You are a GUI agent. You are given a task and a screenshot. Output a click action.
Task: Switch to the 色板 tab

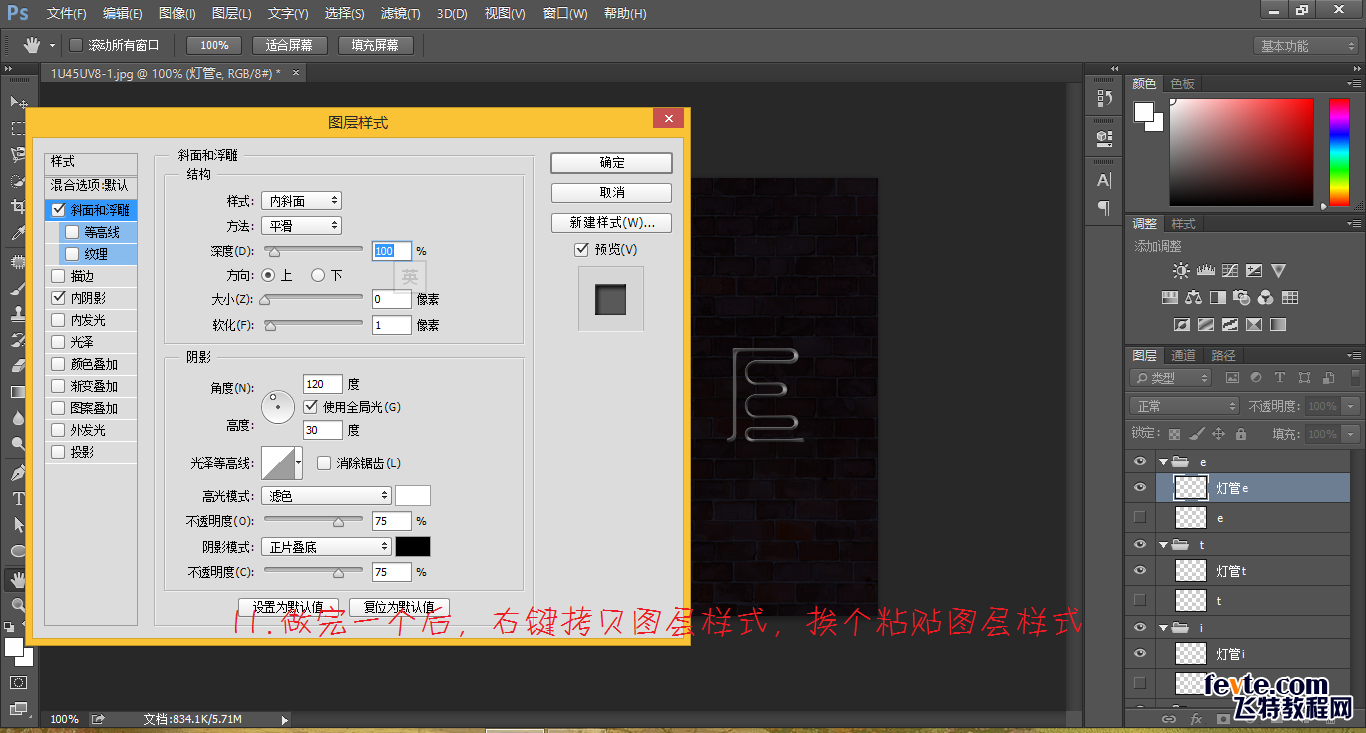click(x=1183, y=84)
